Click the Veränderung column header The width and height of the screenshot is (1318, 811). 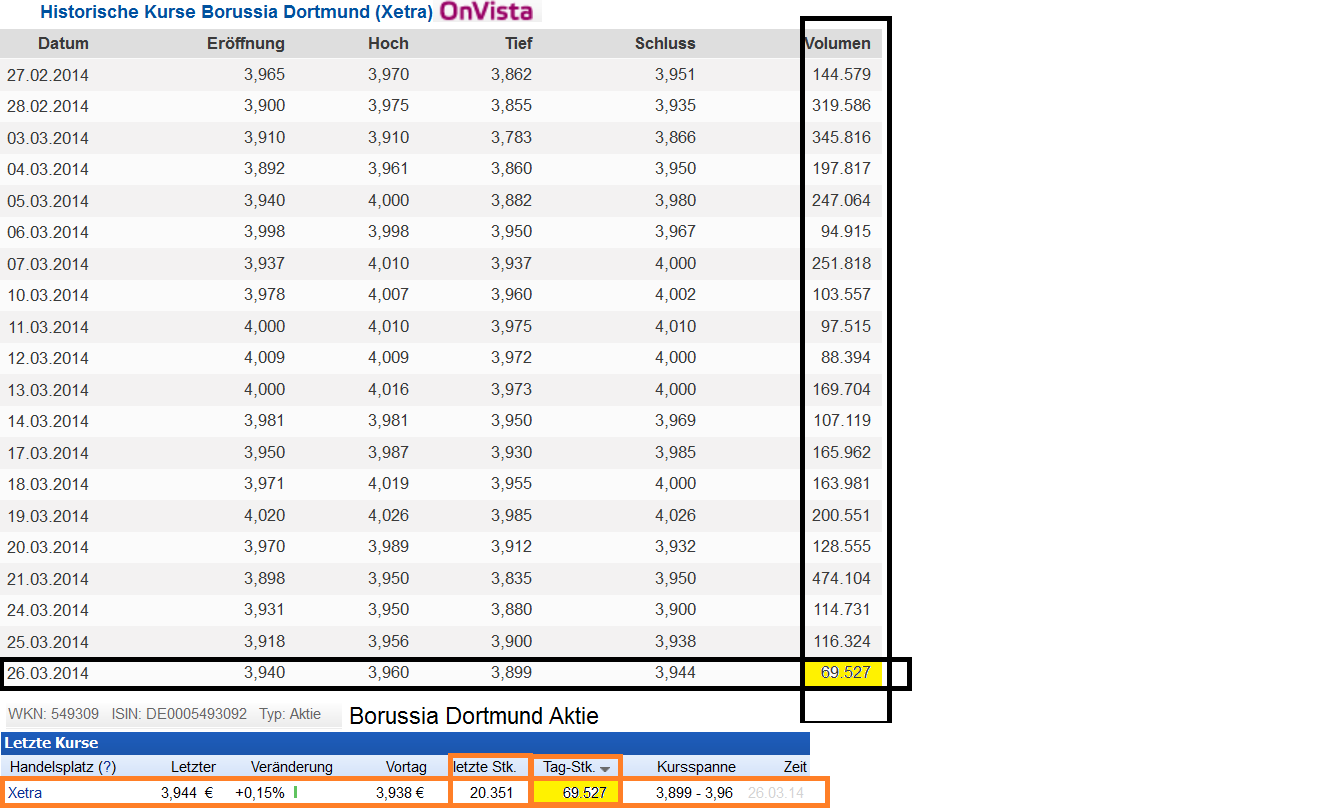pos(291,767)
